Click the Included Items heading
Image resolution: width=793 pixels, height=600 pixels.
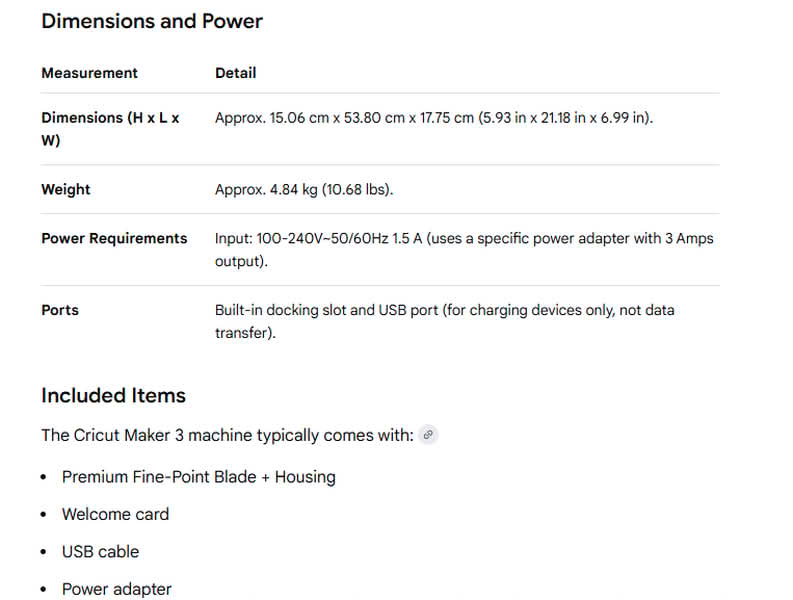(113, 396)
